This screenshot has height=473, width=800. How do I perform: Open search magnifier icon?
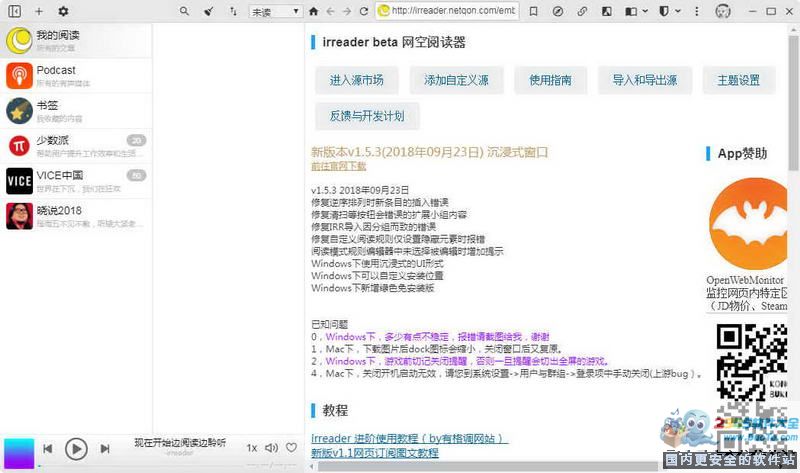[x=184, y=11]
